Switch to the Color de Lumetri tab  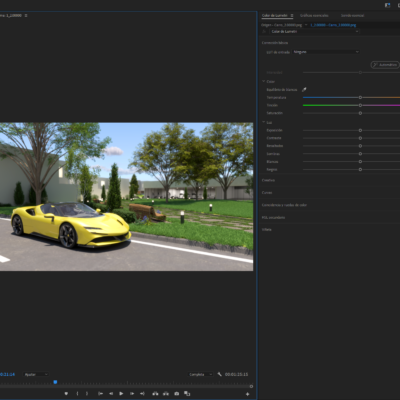pos(275,15)
